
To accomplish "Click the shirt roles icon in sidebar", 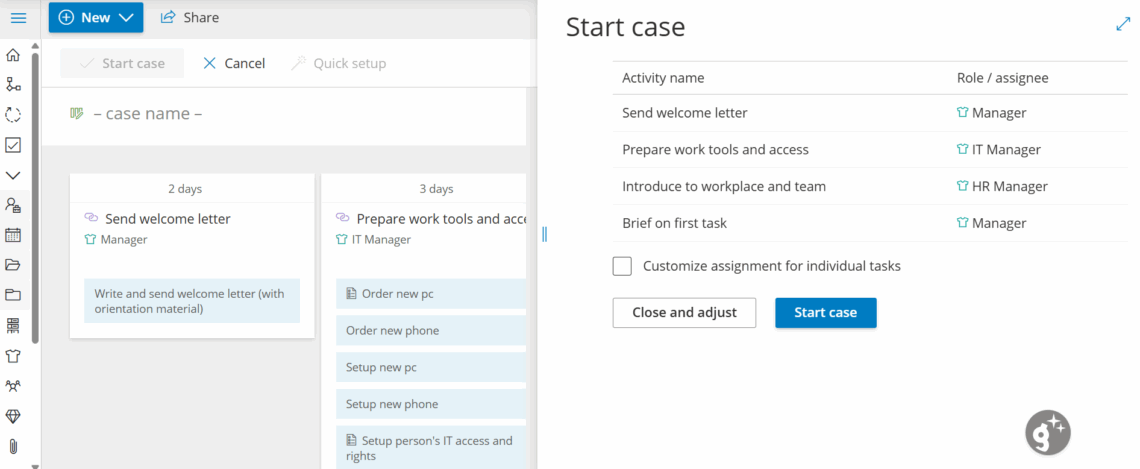I will coord(13,356).
